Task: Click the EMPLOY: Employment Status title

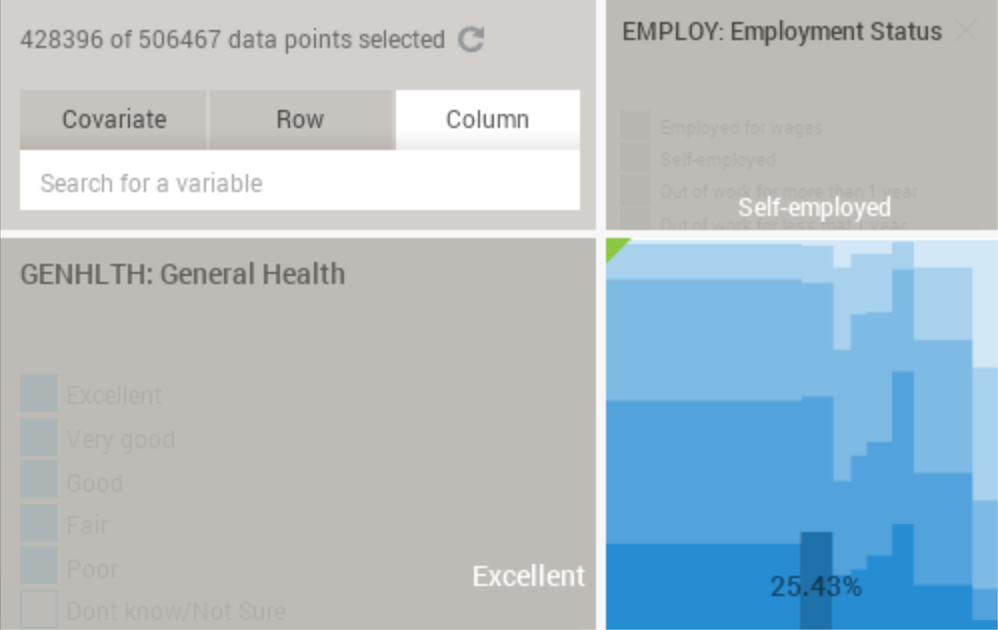Action: pyautogui.click(x=782, y=31)
